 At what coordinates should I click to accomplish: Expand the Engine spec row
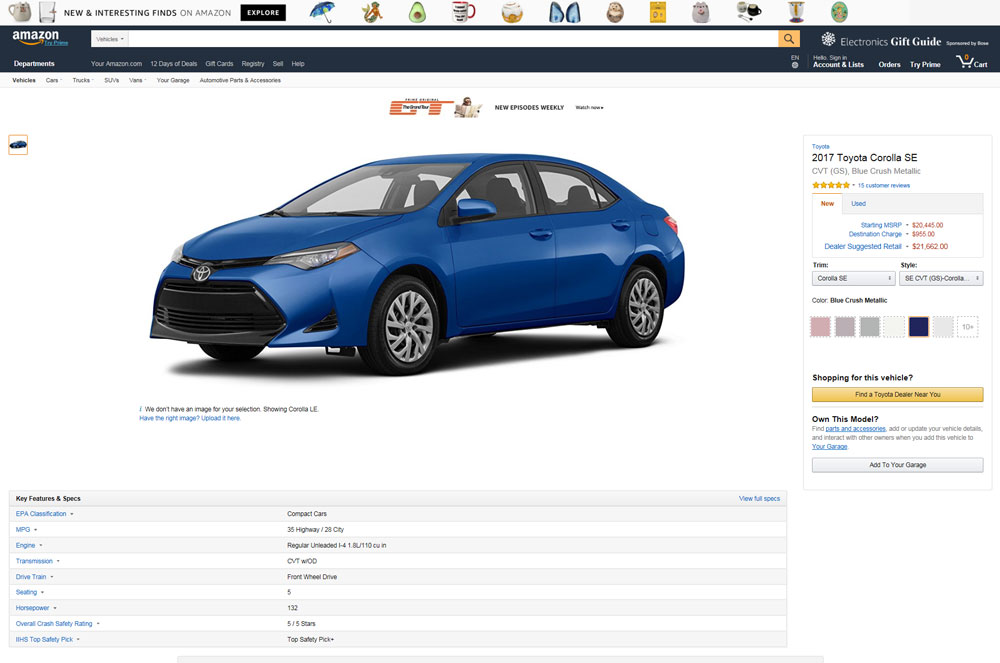pyautogui.click(x=29, y=546)
